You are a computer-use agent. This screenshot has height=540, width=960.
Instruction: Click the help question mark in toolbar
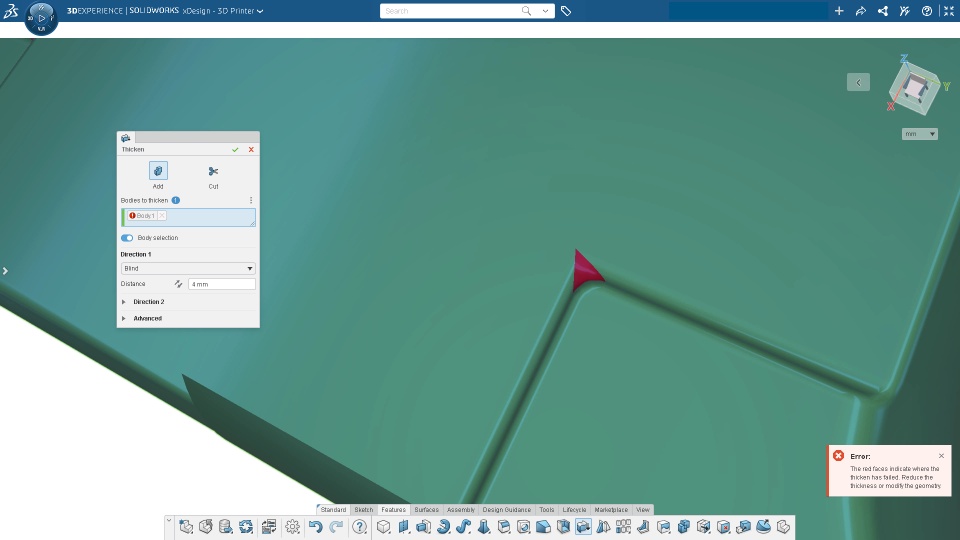(x=359, y=527)
